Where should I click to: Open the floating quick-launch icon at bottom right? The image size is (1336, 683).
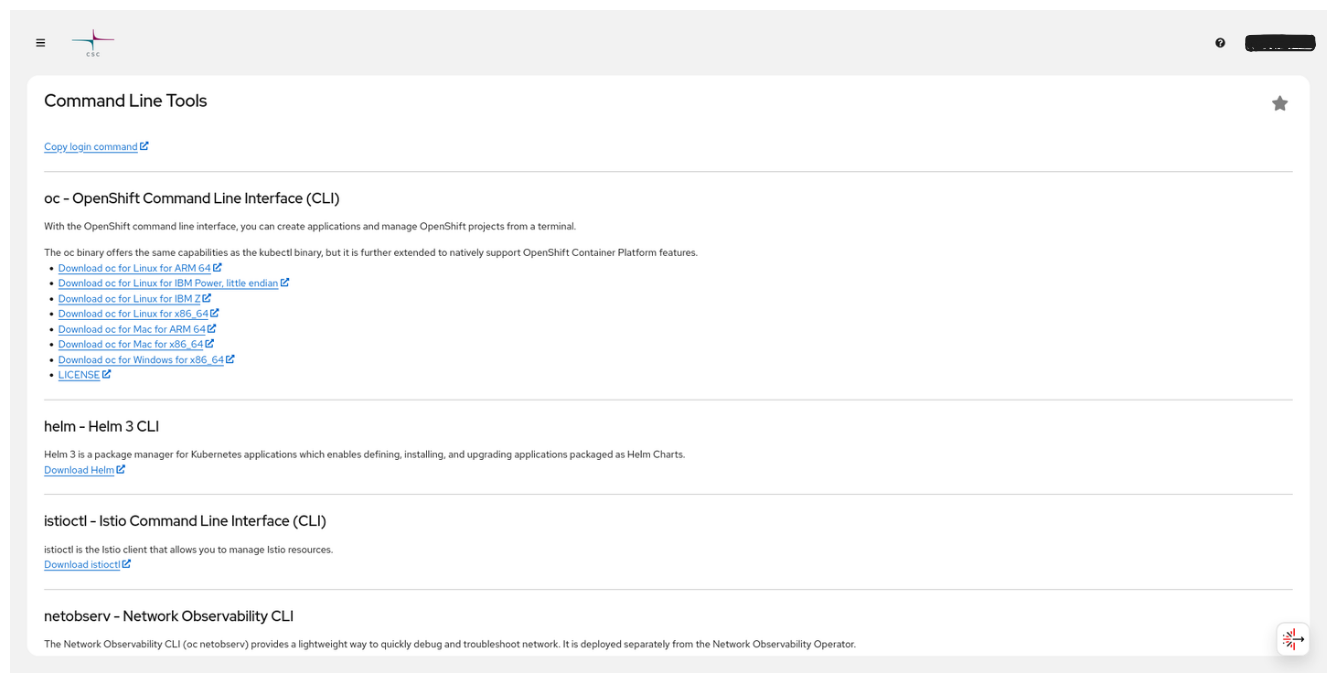[1292, 639]
